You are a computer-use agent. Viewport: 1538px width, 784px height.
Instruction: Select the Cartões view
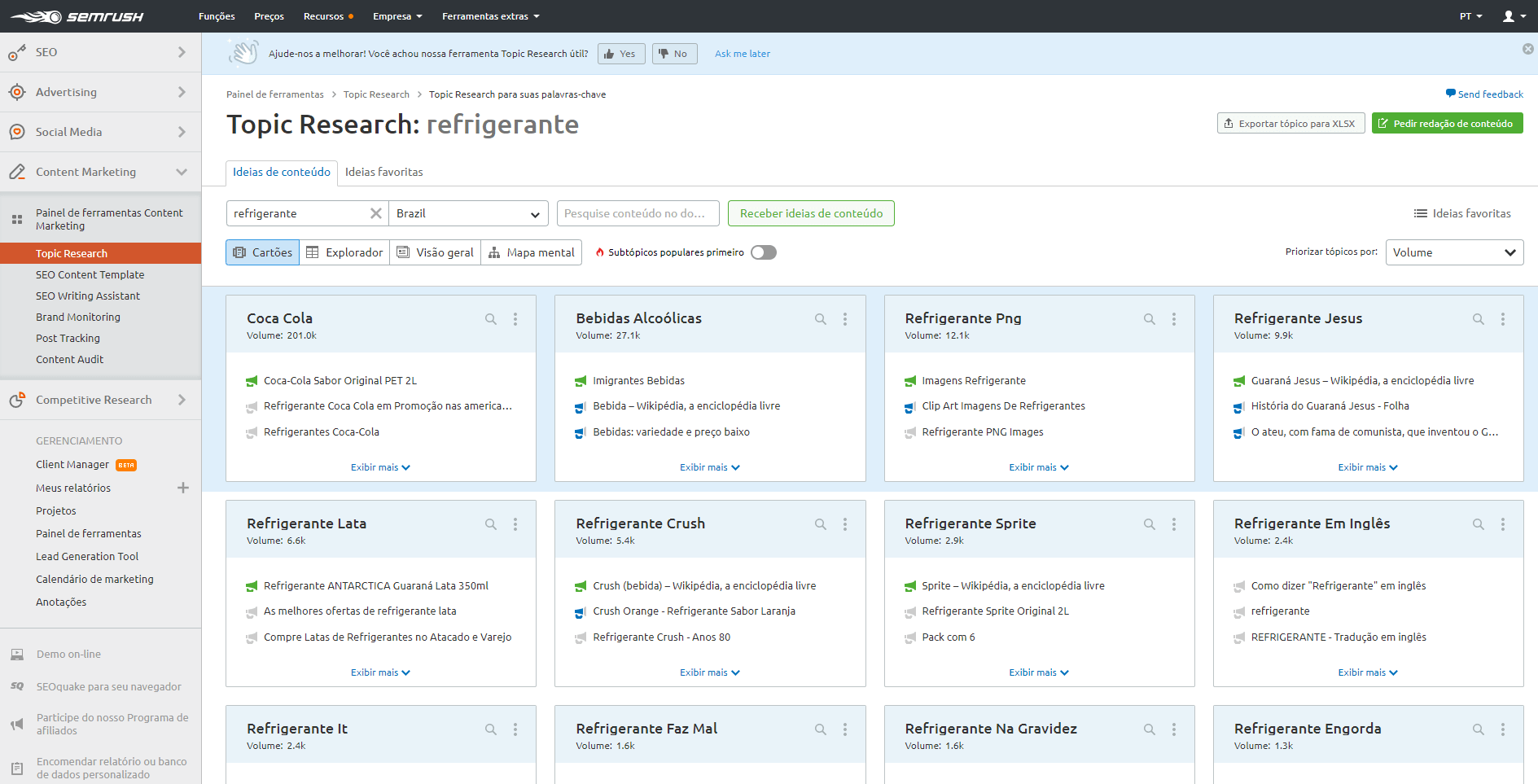pos(262,252)
